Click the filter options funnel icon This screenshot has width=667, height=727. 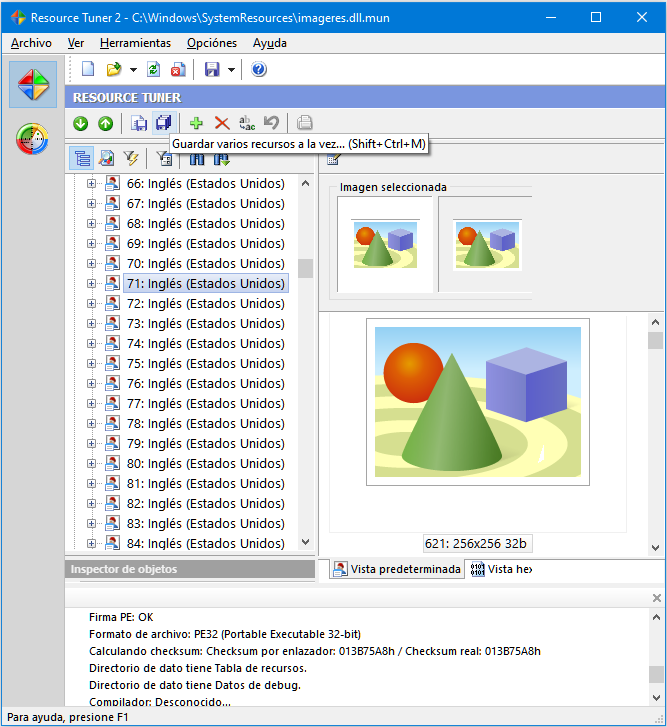pos(164,159)
